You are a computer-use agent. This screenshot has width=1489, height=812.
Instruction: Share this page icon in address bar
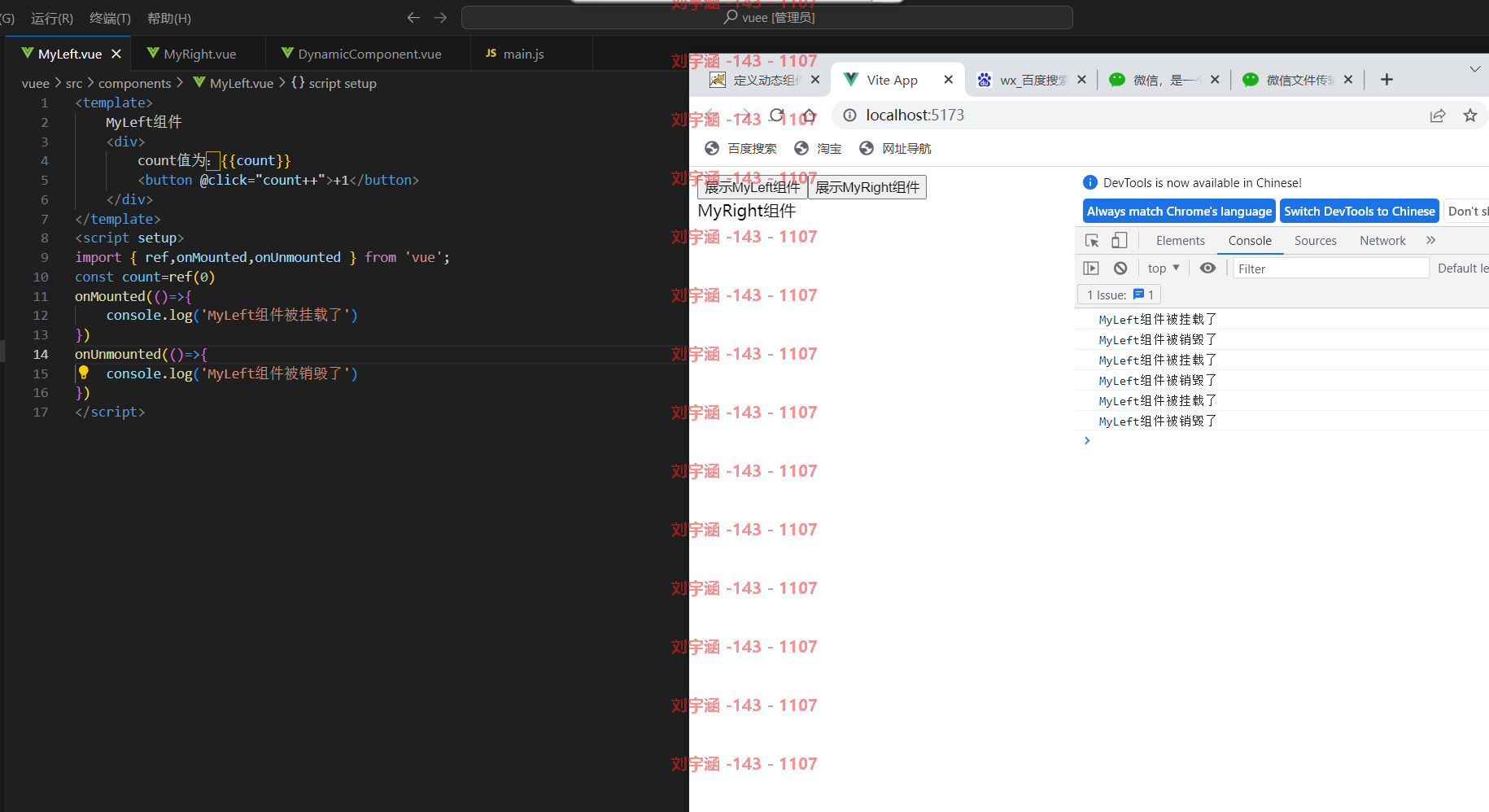[1438, 116]
